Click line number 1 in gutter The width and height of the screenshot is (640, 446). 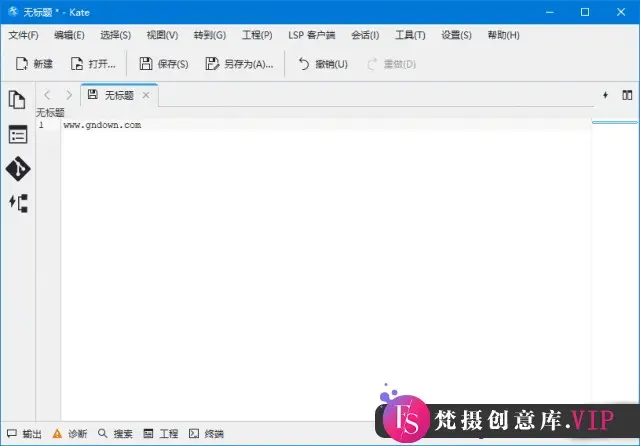pyautogui.click(x=41, y=125)
